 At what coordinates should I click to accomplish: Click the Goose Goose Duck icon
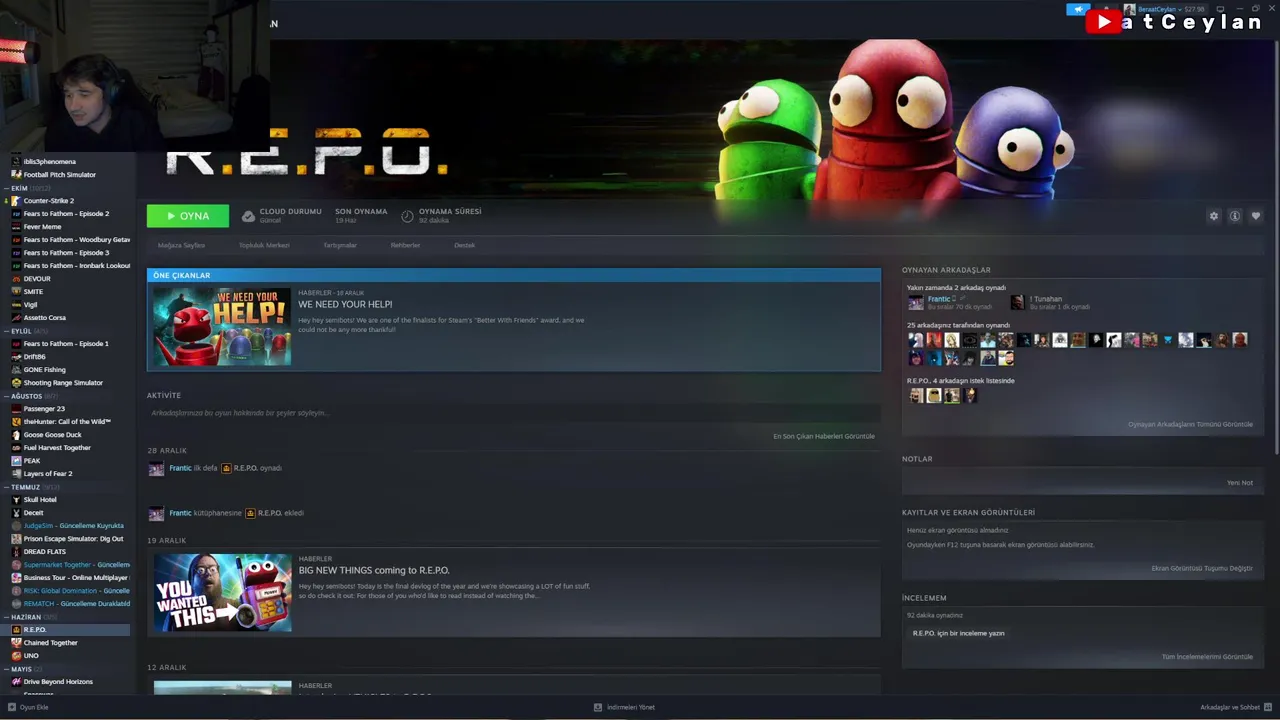coord(16,435)
